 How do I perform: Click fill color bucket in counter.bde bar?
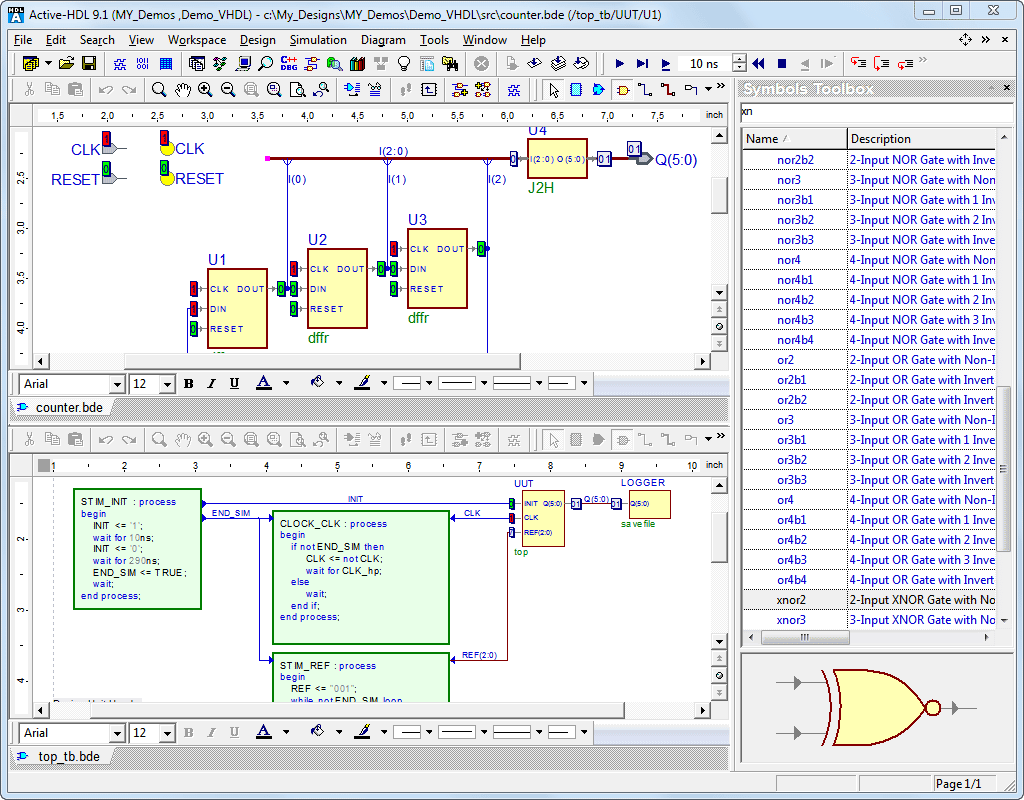[317, 383]
